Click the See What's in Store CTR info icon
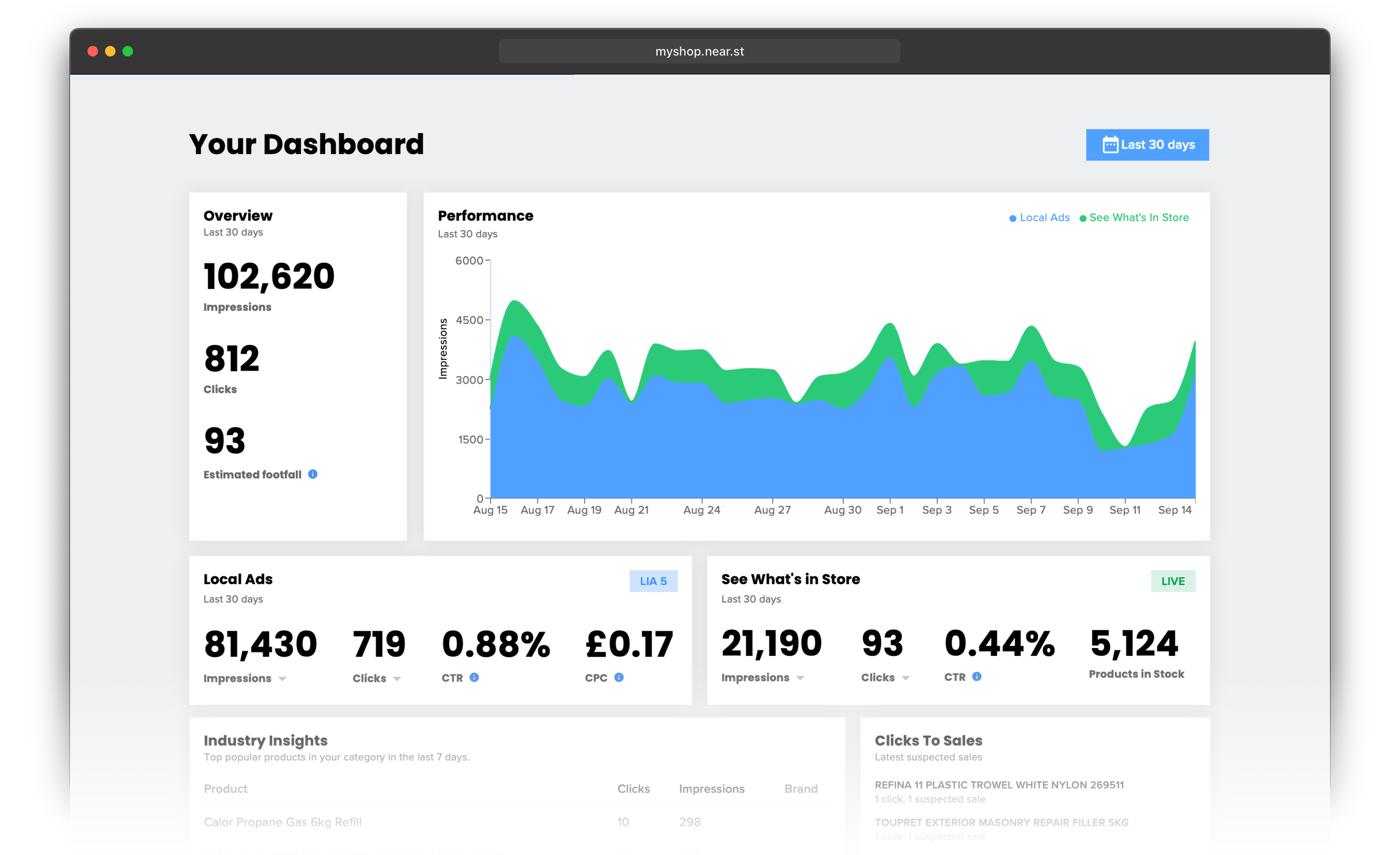1400x855 pixels. pyautogui.click(x=976, y=676)
